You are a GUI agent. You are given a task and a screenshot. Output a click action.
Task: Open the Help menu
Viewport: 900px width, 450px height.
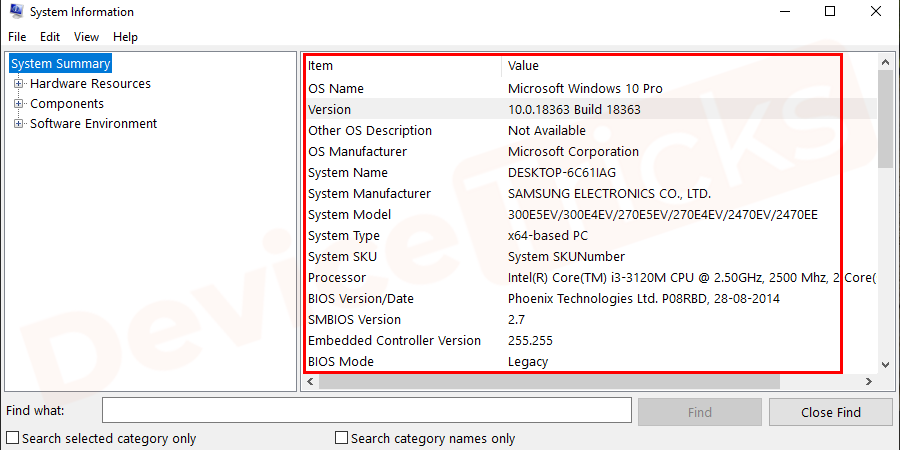click(125, 37)
